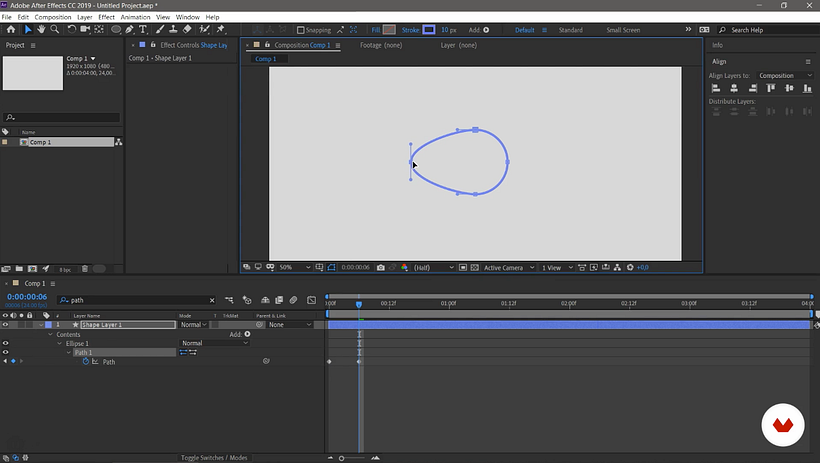Image resolution: width=820 pixels, height=463 pixels.
Task: Switch to the Standard workspace
Action: pos(571,30)
